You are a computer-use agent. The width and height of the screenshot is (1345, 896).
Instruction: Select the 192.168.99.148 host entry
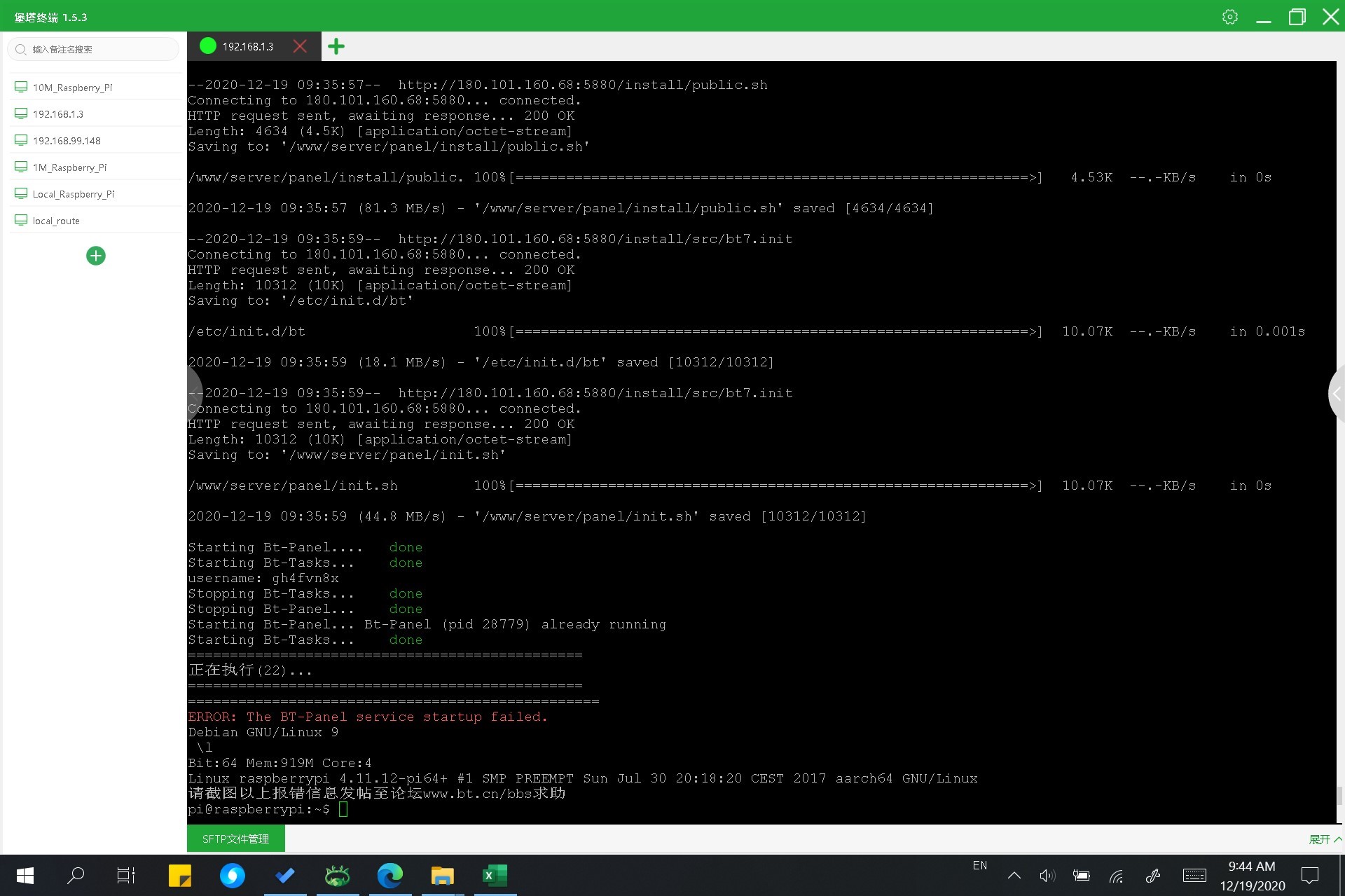(x=96, y=141)
